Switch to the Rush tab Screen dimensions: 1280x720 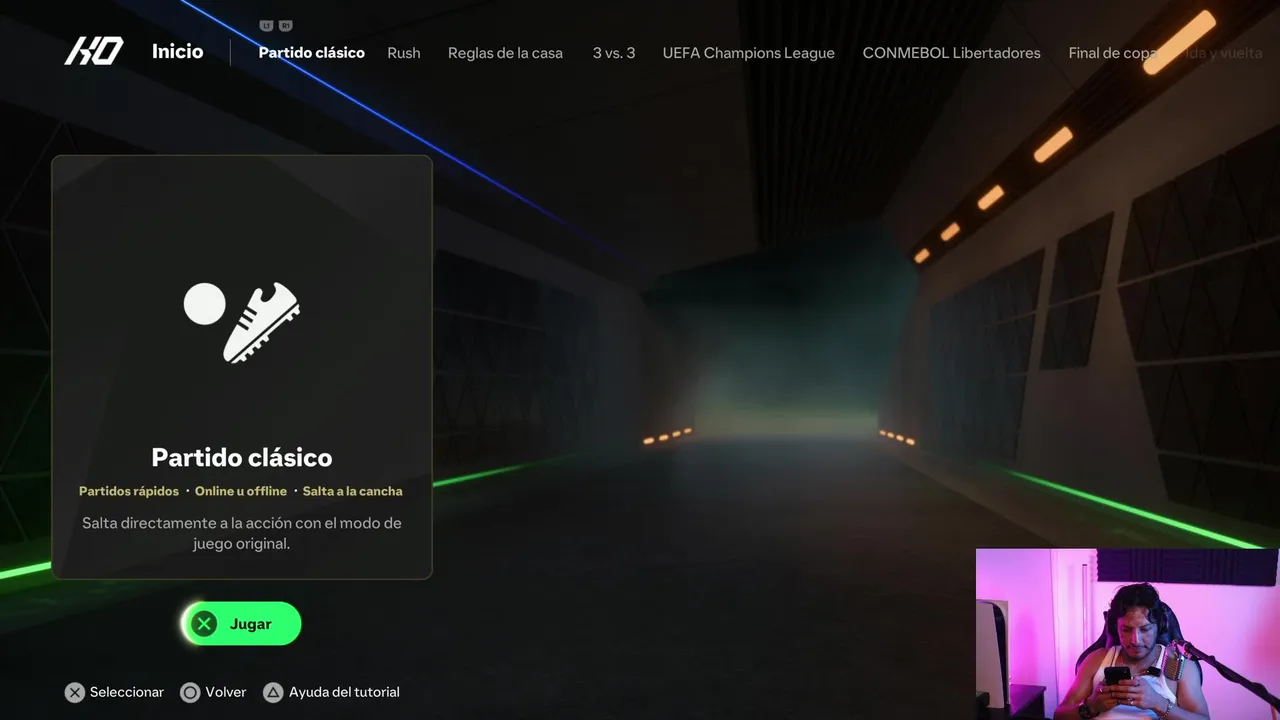click(x=404, y=53)
